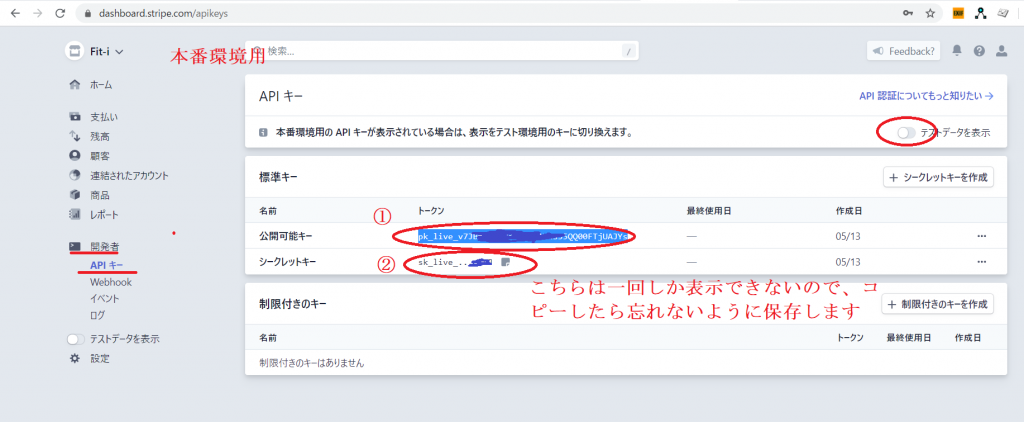Open Webhook in the sidebar submenu
Image resolution: width=1024 pixels, height=422 pixels.
coord(111,282)
